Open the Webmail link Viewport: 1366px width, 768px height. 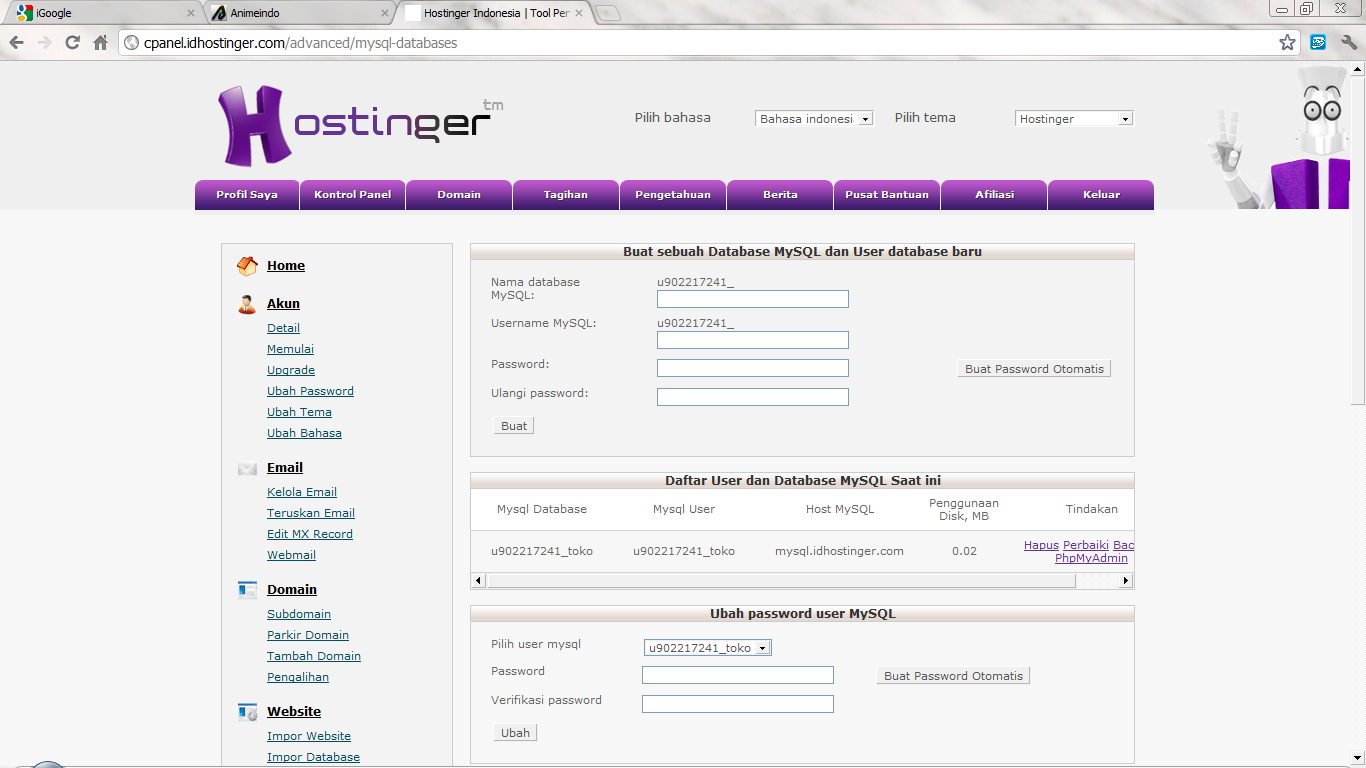291,555
